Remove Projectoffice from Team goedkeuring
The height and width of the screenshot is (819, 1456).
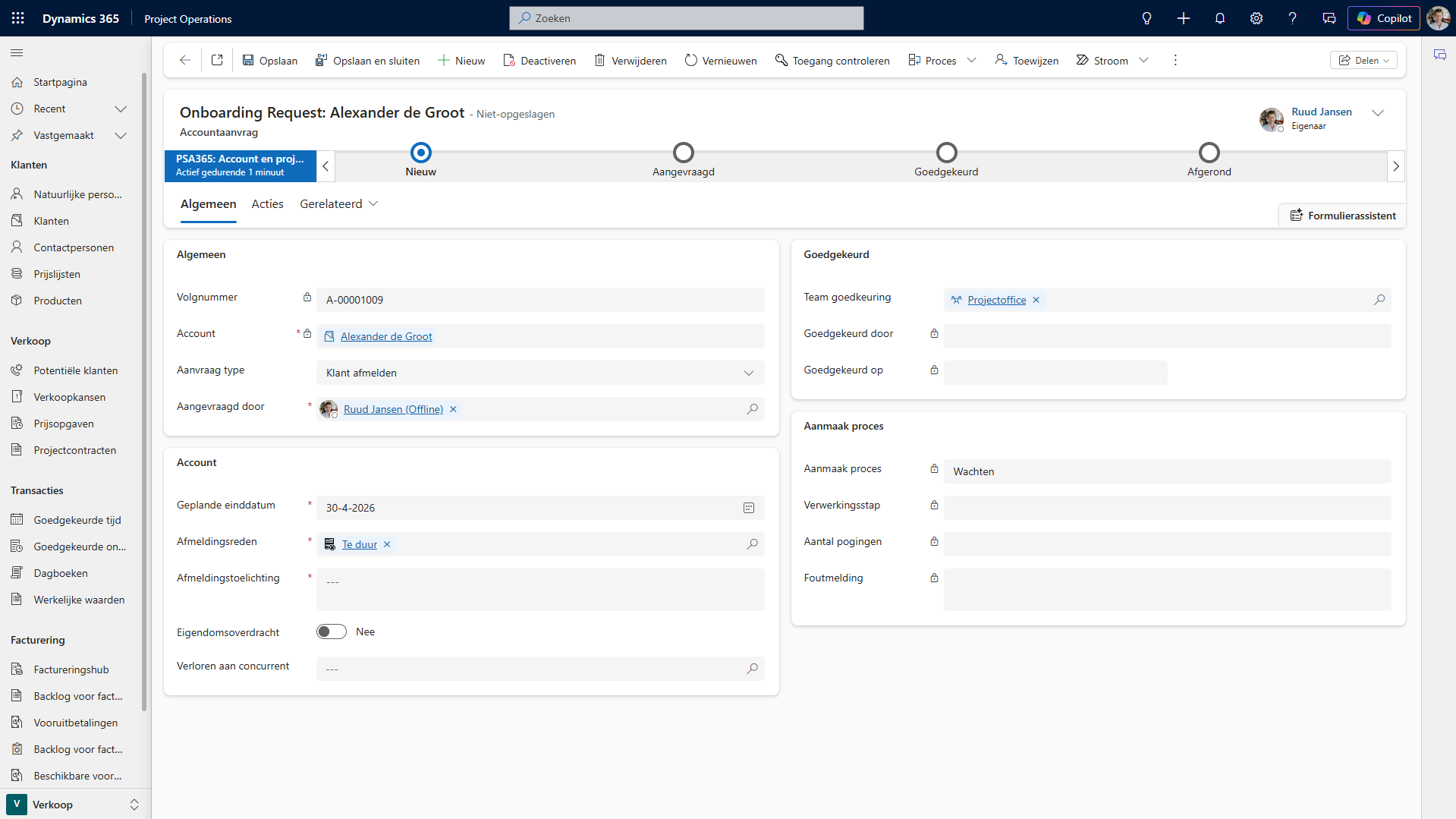coord(1036,300)
